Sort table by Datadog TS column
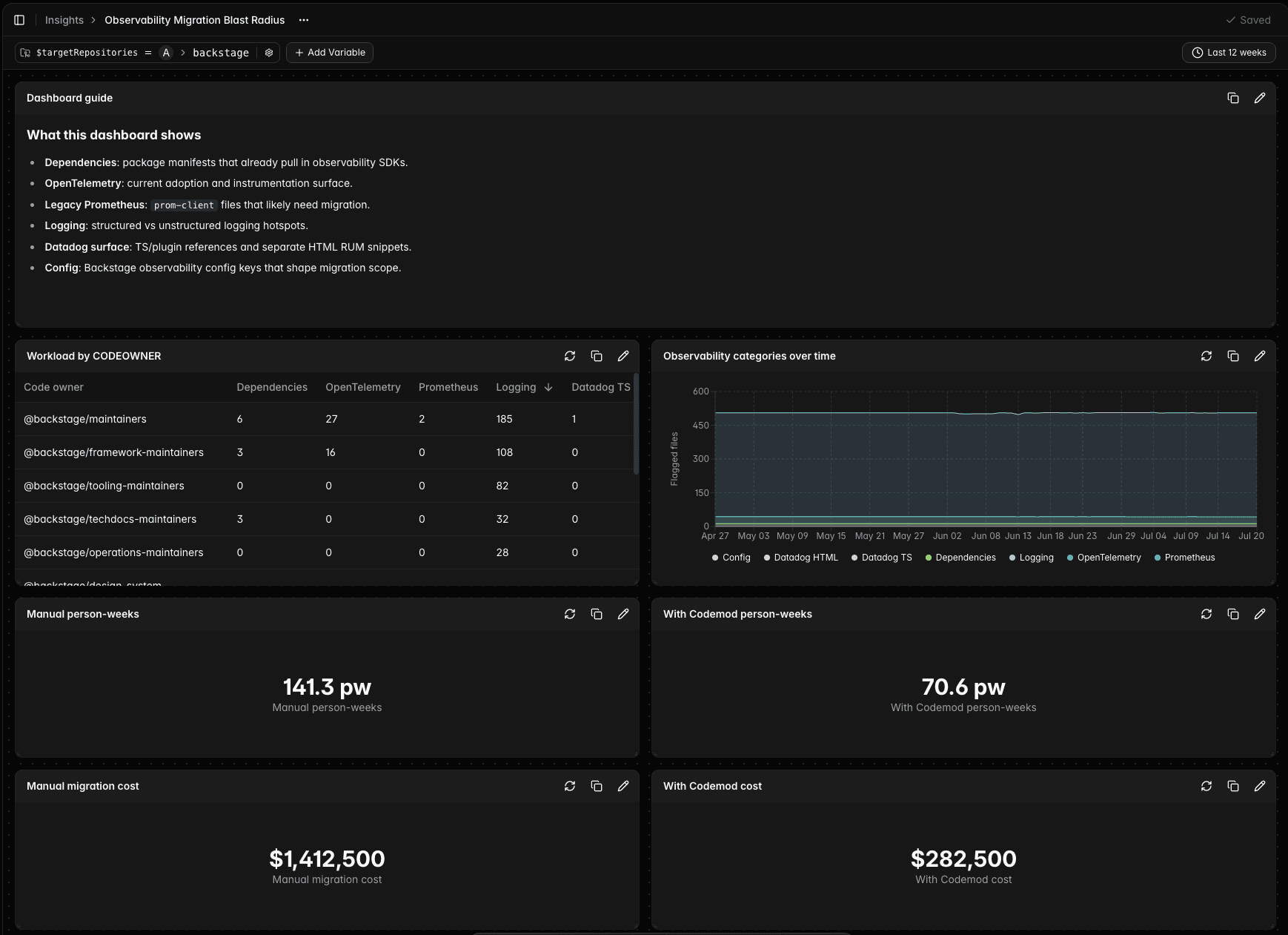Image resolution: width=1288 pixels, height=935 pixels. click(x=601, y=387)
